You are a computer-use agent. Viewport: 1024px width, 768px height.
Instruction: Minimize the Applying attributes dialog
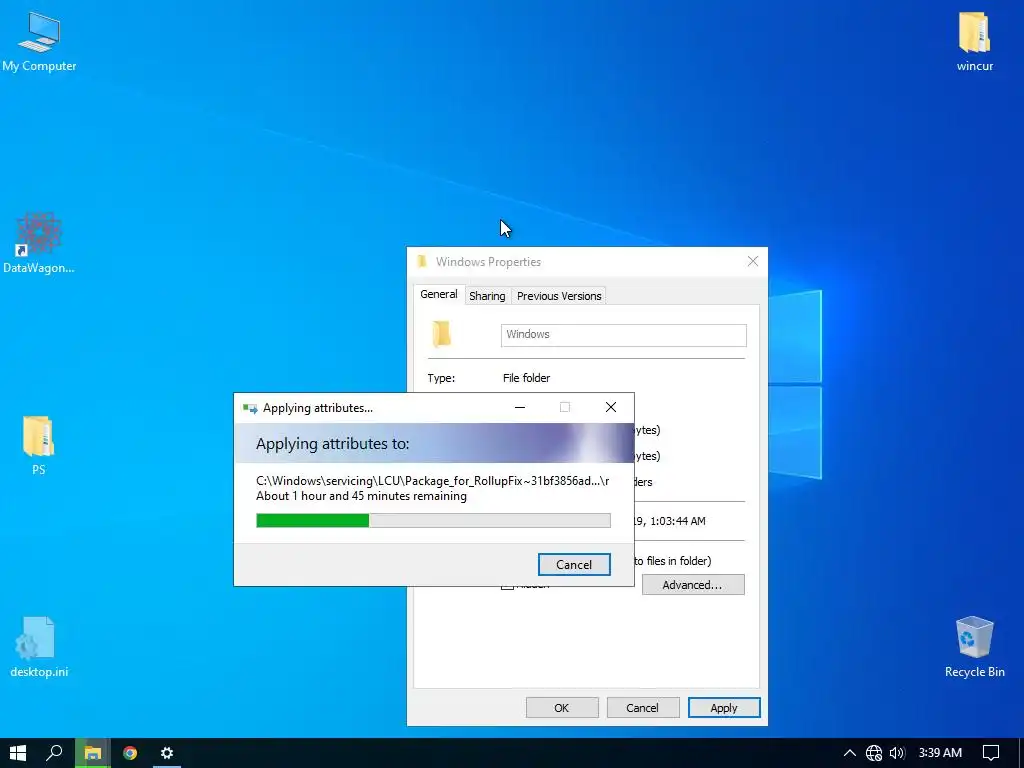tap(520, 408)
